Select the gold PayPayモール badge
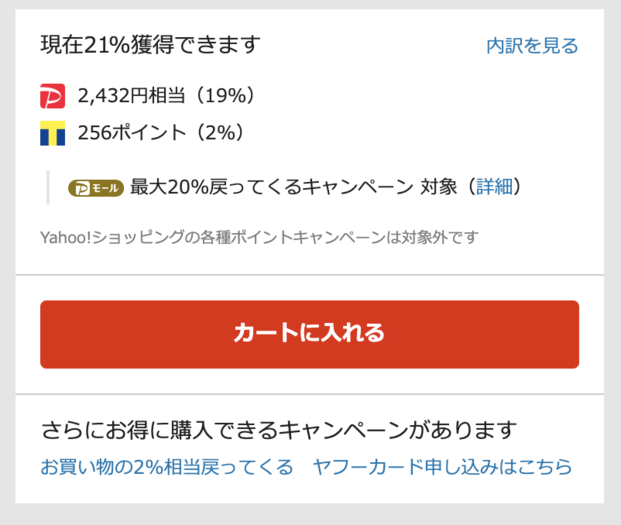621x525 pixels. [x=96, y=188]
